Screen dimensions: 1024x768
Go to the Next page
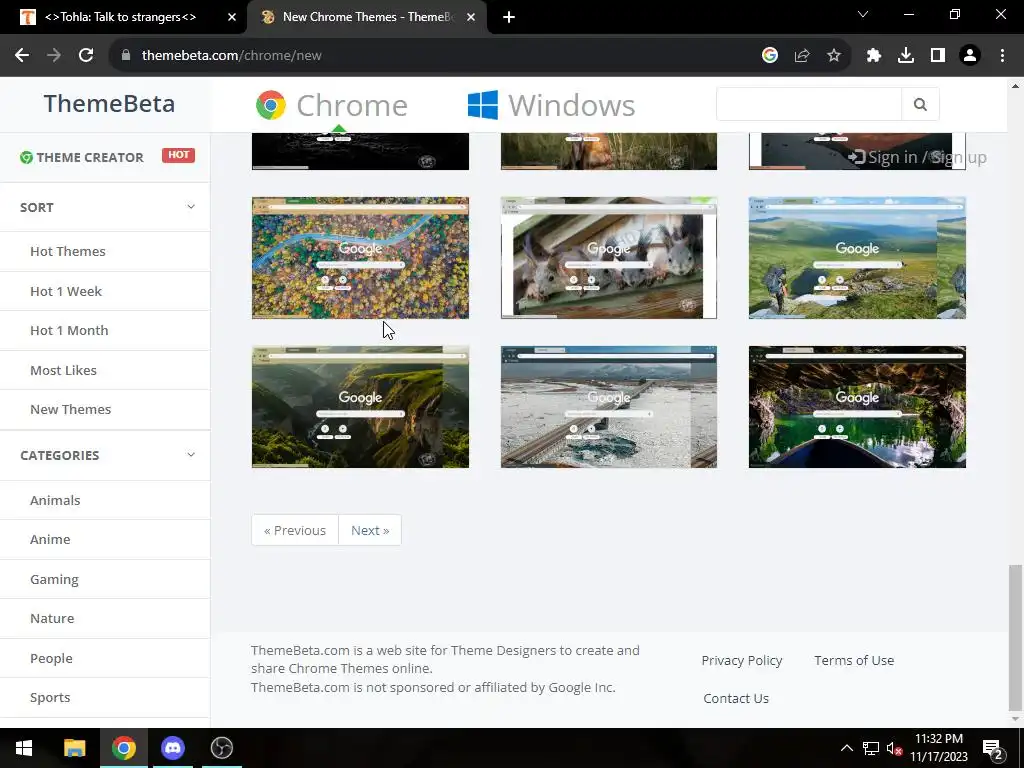pyautogui.click(x=370, y=530)
